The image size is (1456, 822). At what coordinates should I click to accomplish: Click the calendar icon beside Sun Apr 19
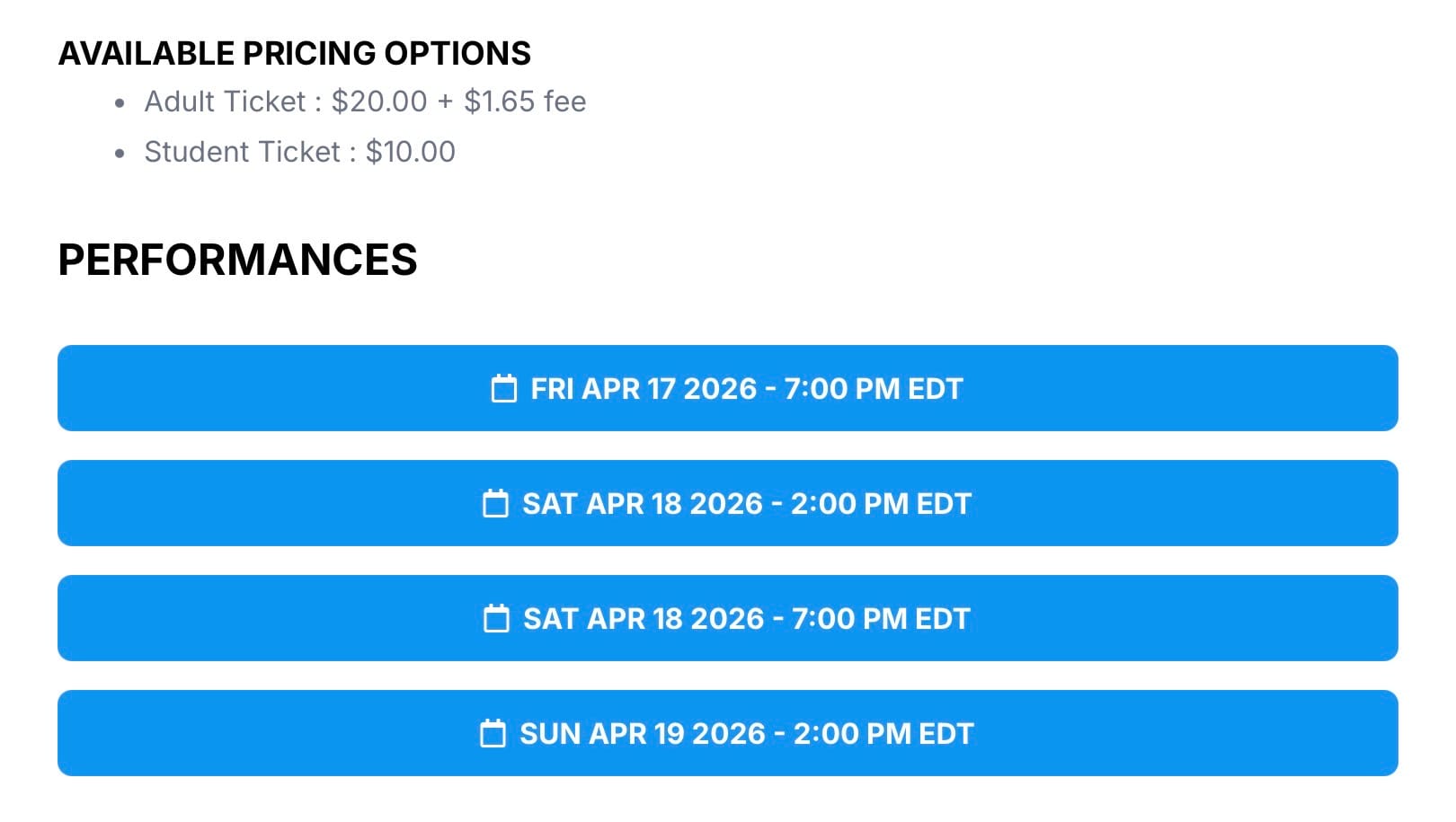click(x=493, y=734)
